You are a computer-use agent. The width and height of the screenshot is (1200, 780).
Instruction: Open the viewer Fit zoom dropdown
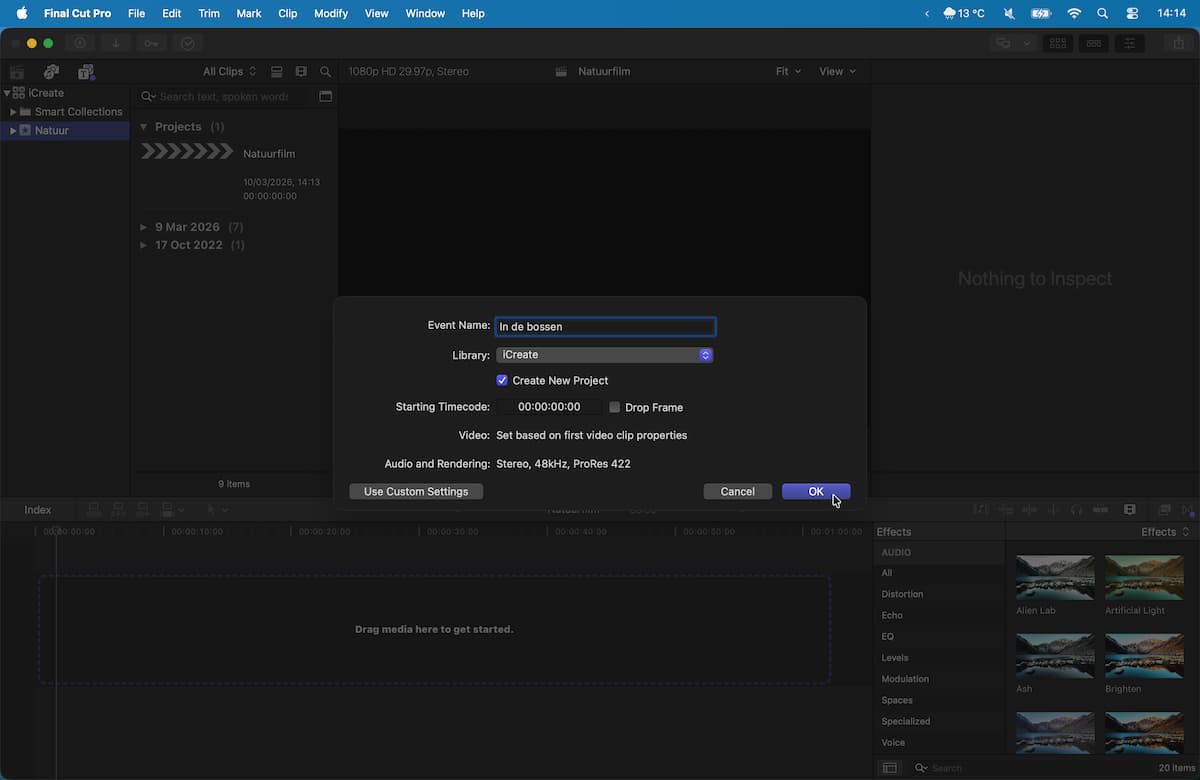click(789, 71)
